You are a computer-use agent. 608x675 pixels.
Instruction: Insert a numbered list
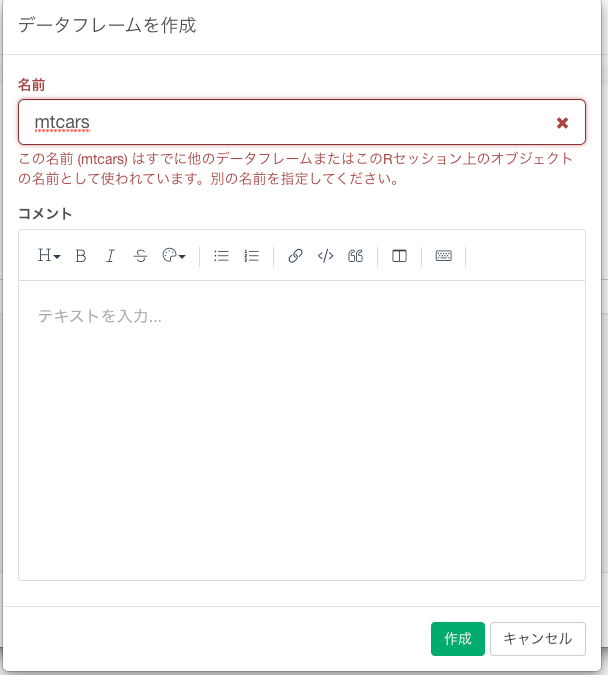click(252, 256)
